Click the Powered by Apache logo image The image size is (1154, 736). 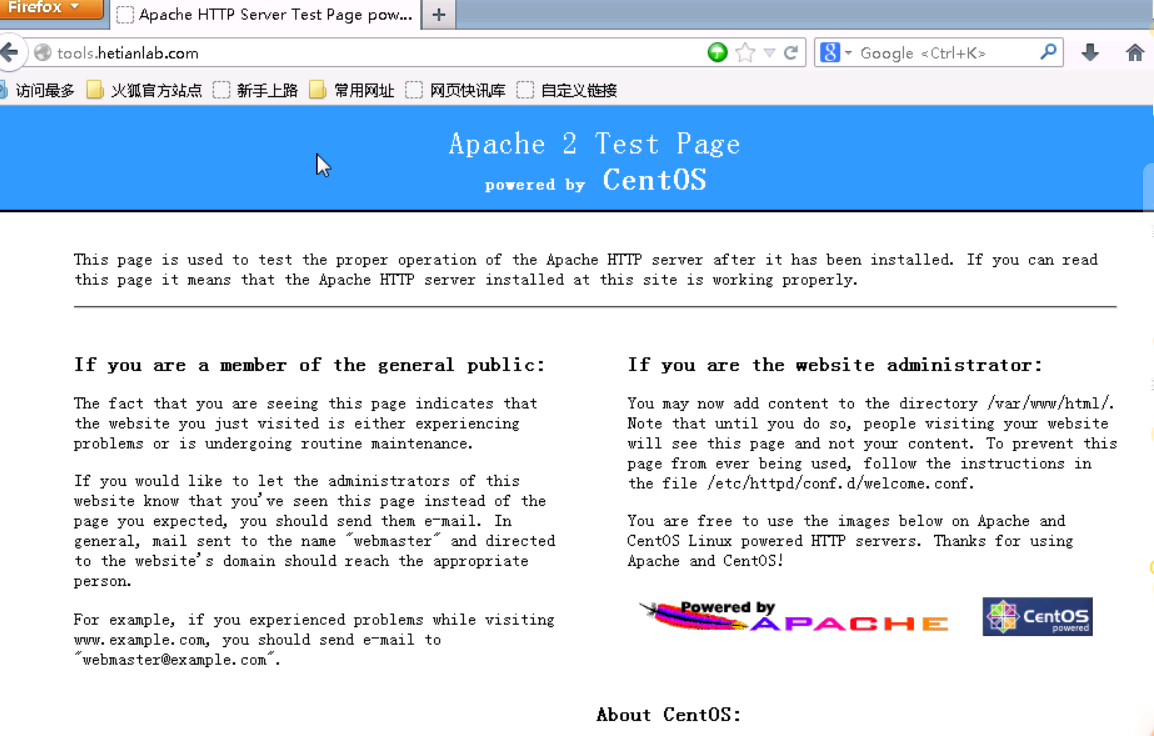(794, 616)
